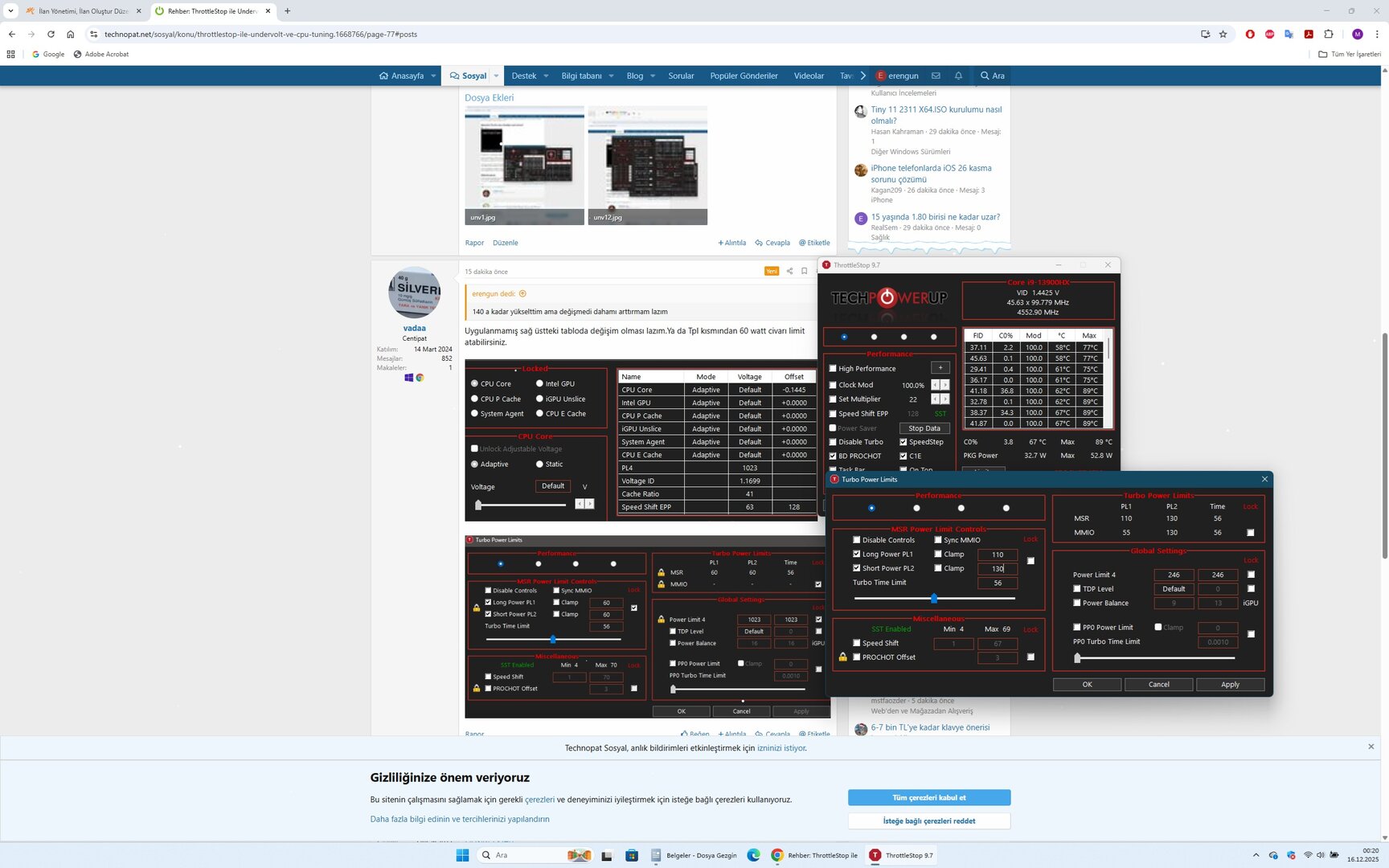Open Microsoft Edge from the taskbar
The image size is (1389, 868).
[x=753, y=855]
